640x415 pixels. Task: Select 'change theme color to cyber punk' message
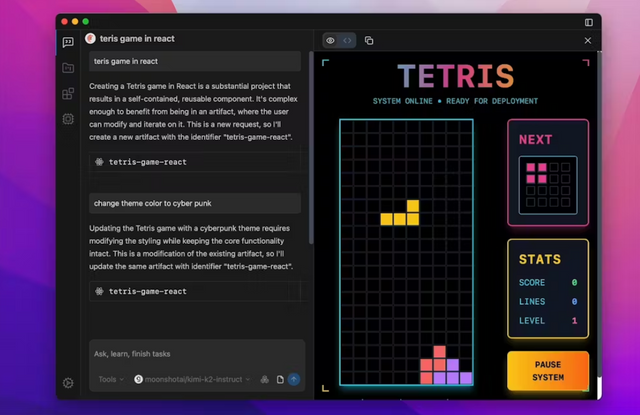pos(195,203)
